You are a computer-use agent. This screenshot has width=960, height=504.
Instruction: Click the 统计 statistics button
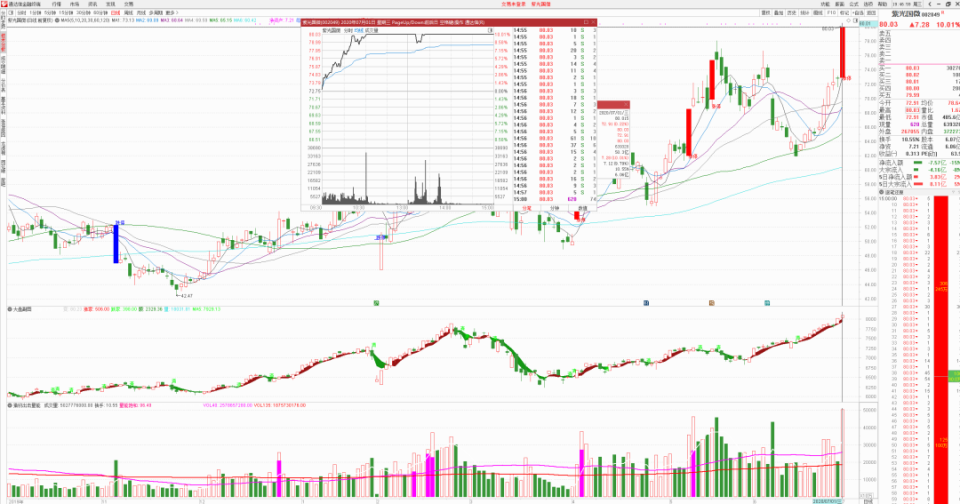click(x=804, y=13)
